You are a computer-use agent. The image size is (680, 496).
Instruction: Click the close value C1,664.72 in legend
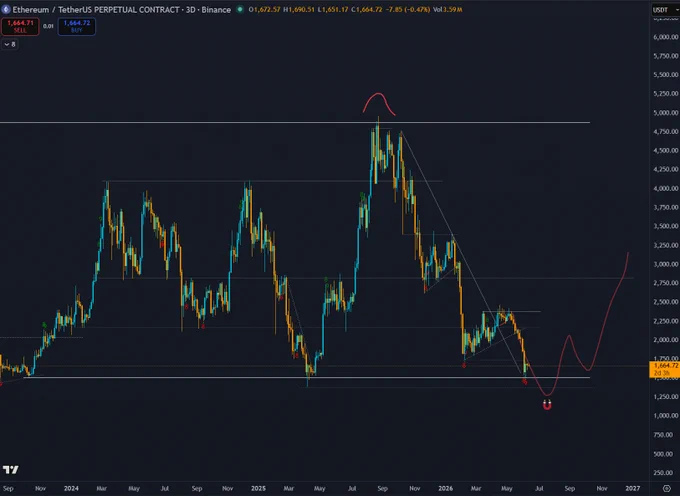tap(366, 10)
